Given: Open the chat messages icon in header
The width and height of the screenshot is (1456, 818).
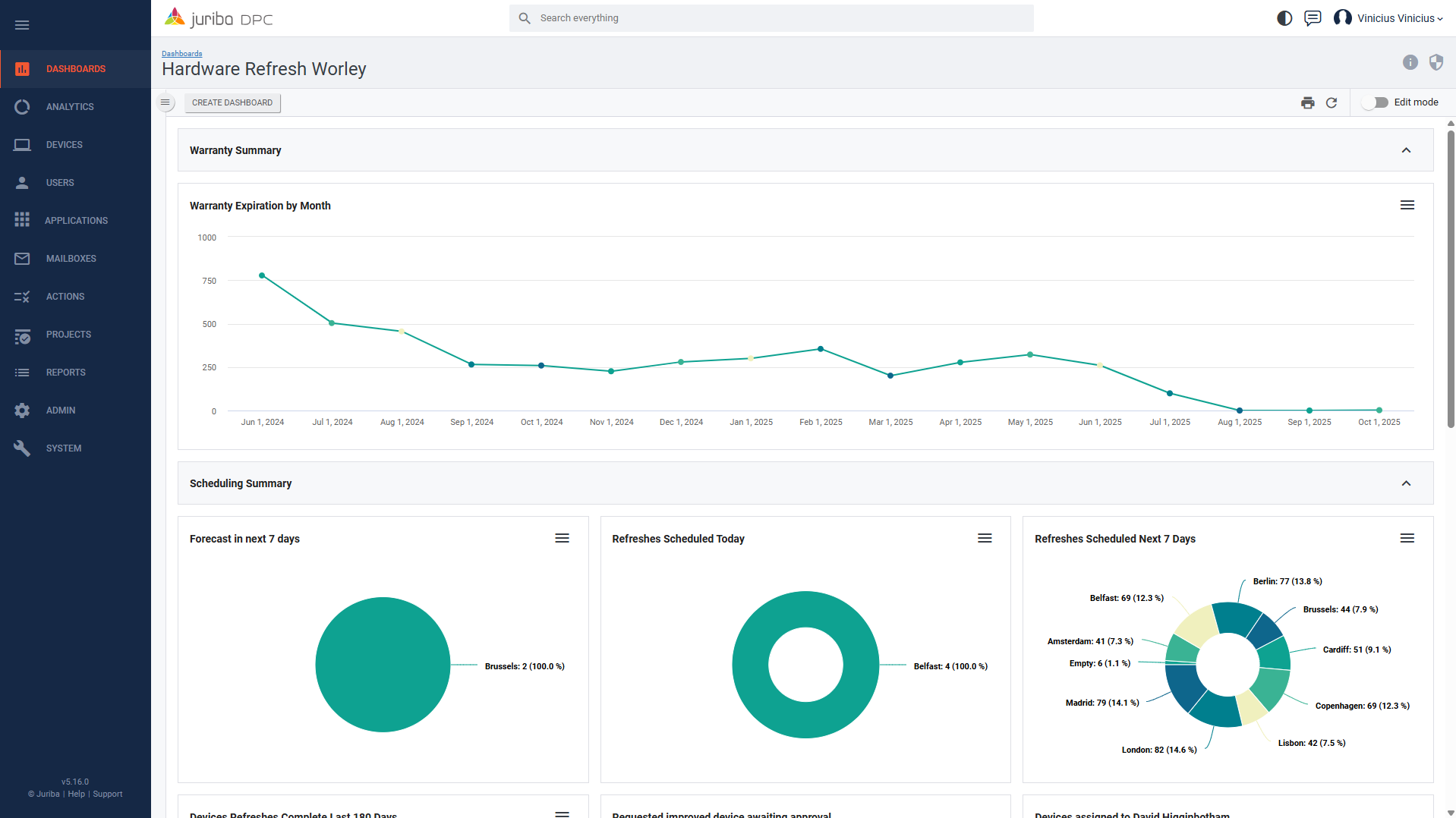Looking at the screenshot, I should coord(1313,18).
